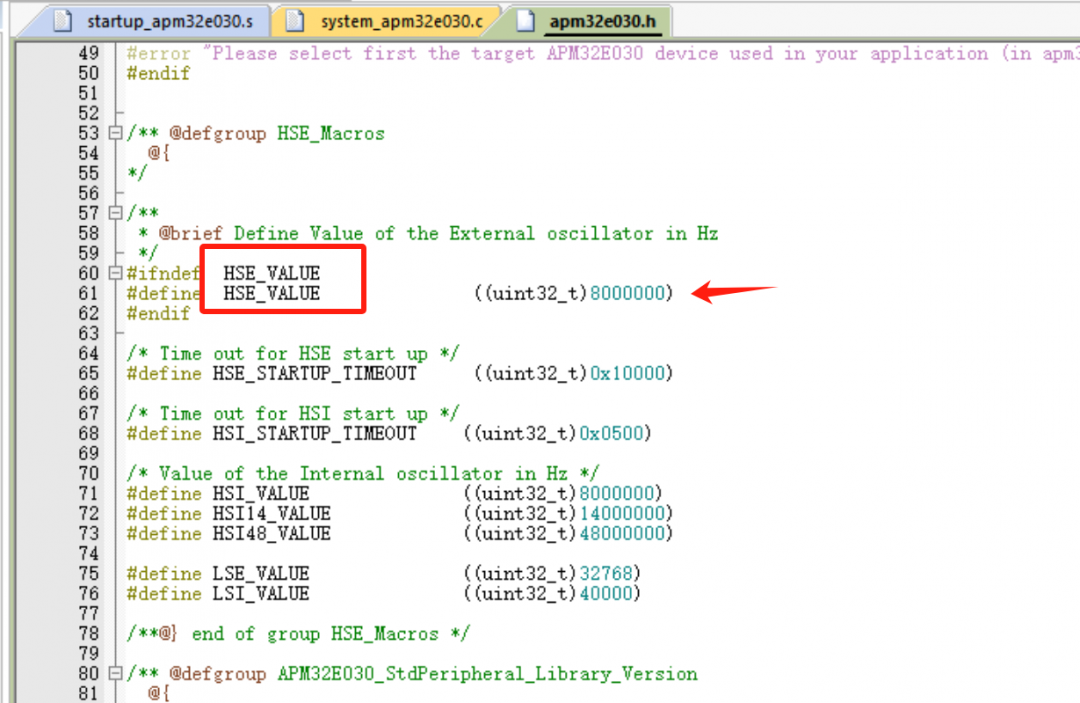Collapse the HSE_Macros defgroup comment fold
The width and height of the screenshot is (1080, 703).
[x=117, y=134]
